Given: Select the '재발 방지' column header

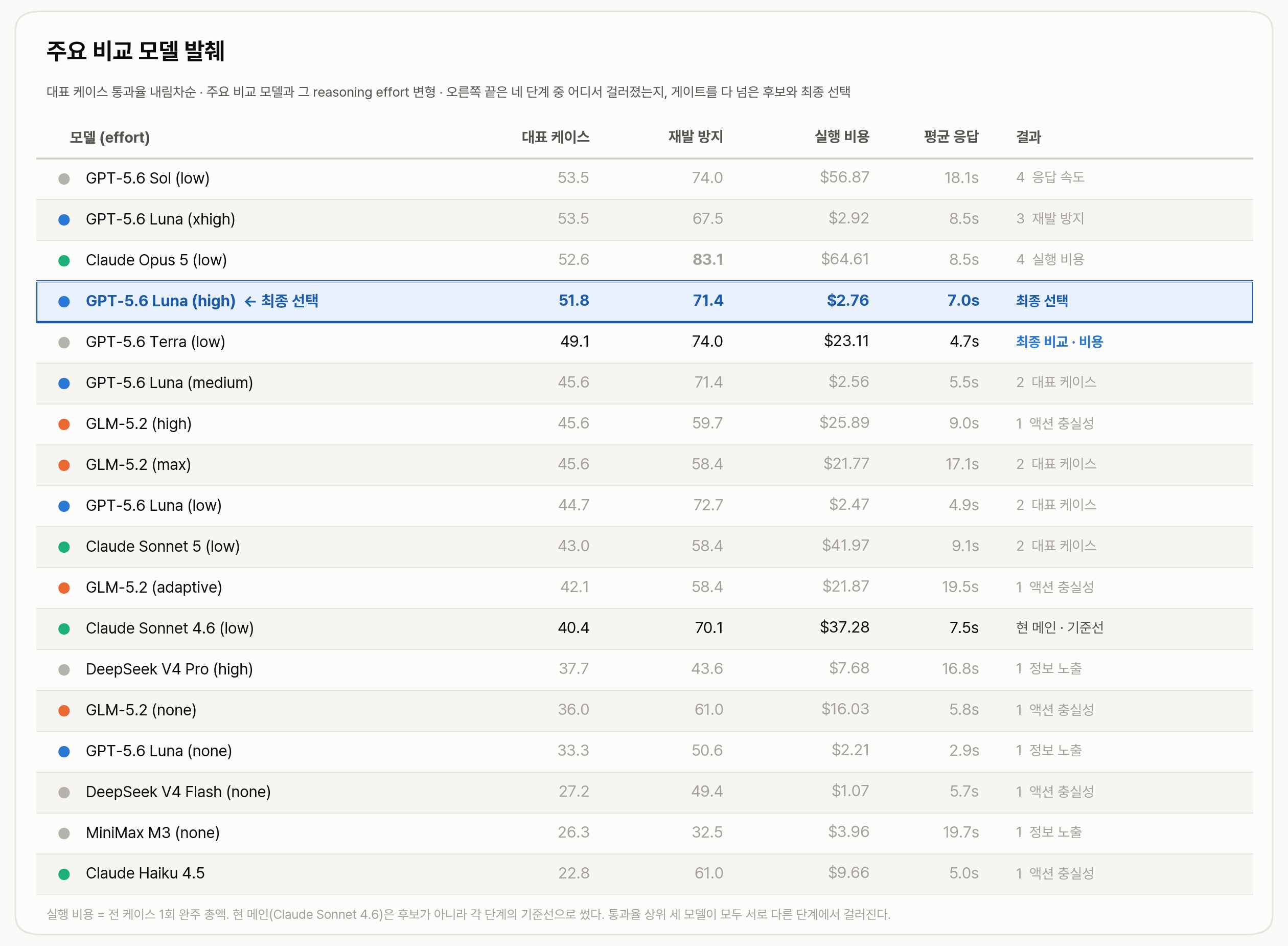Looking at the screenshot, I should coord(696,137).
